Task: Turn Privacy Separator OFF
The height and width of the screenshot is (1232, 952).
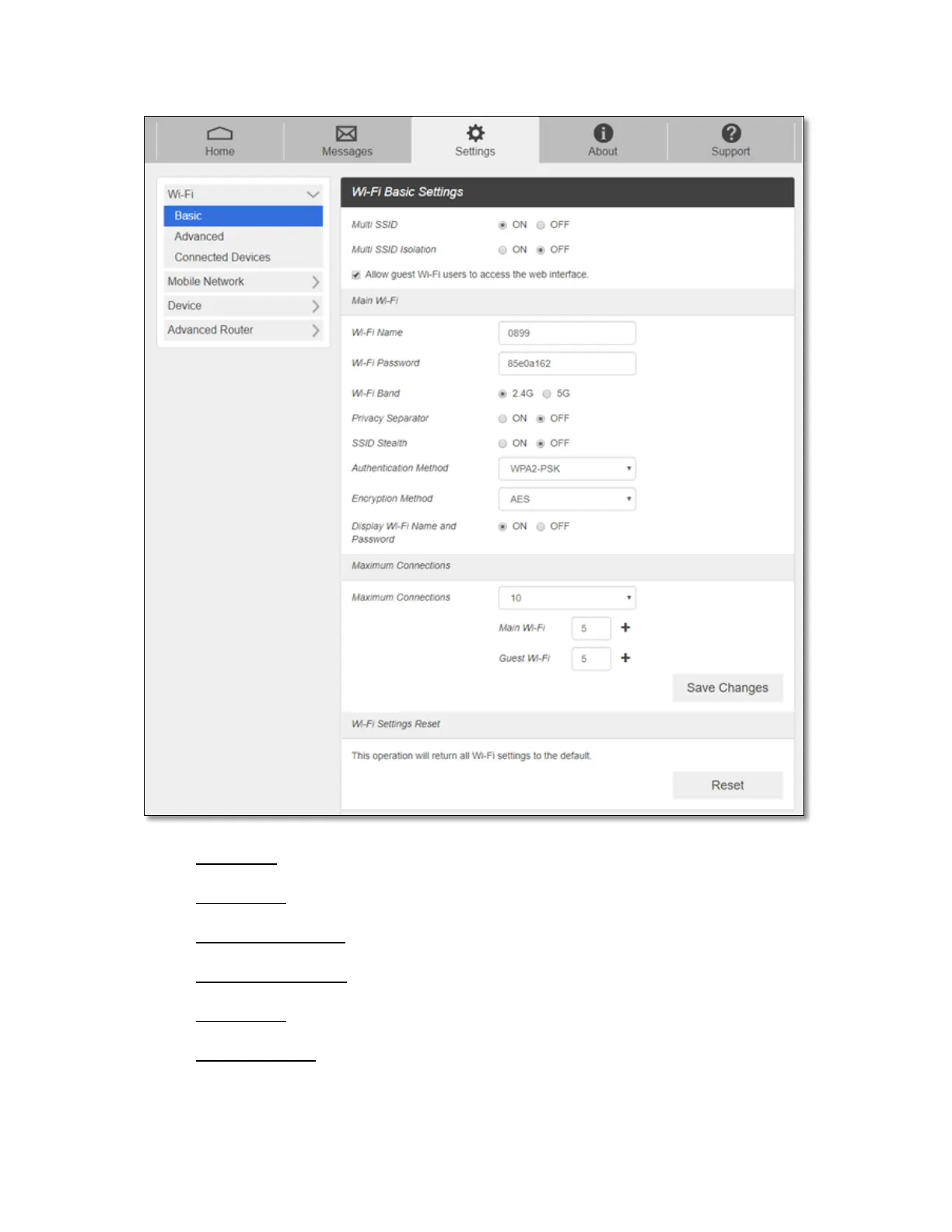Action: tap(541, 419)
